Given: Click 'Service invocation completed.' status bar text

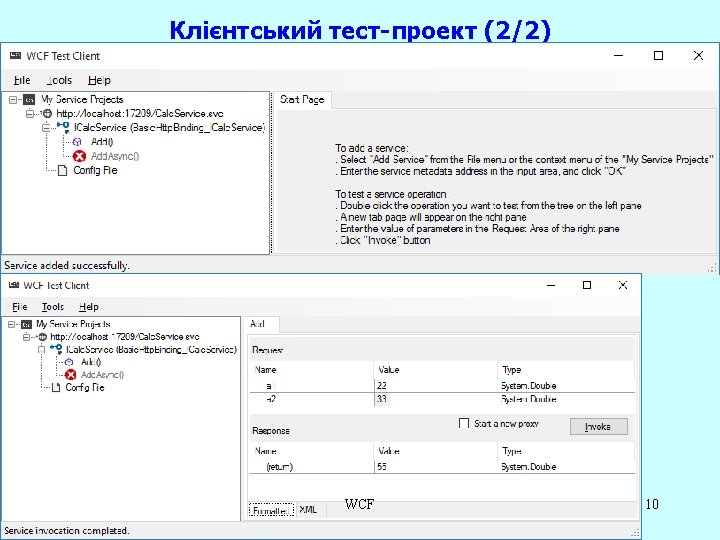Looking at the screenshot, I should [x=67, y=531].
